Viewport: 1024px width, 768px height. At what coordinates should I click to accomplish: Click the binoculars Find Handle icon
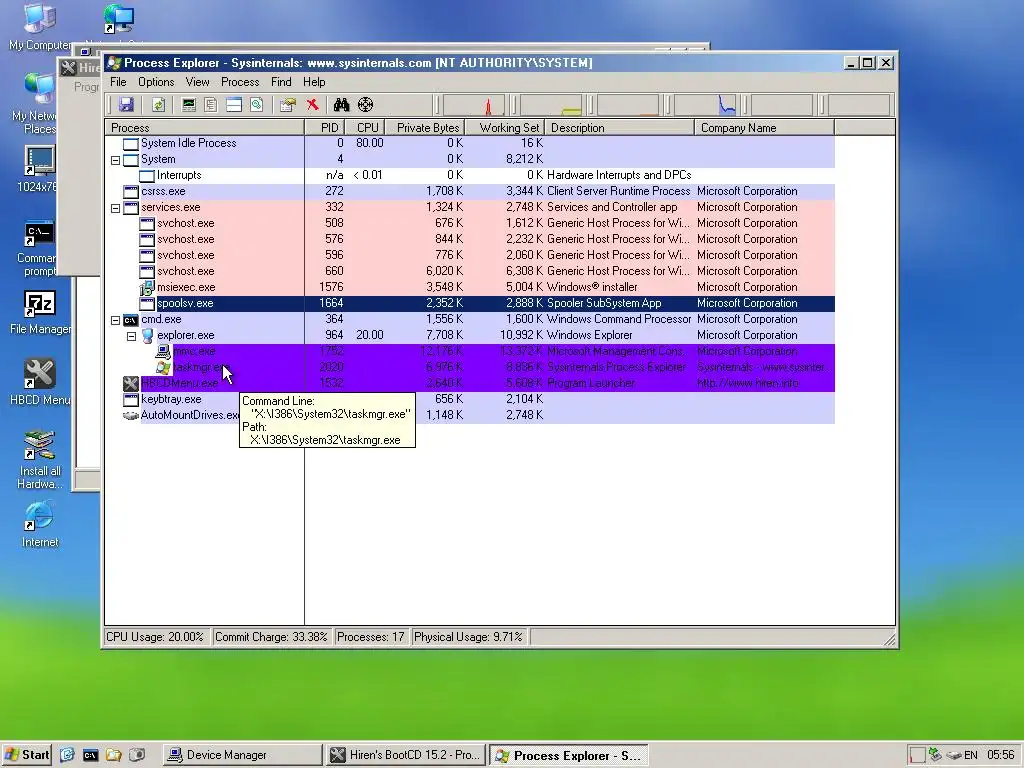click(x=342, y=104)
